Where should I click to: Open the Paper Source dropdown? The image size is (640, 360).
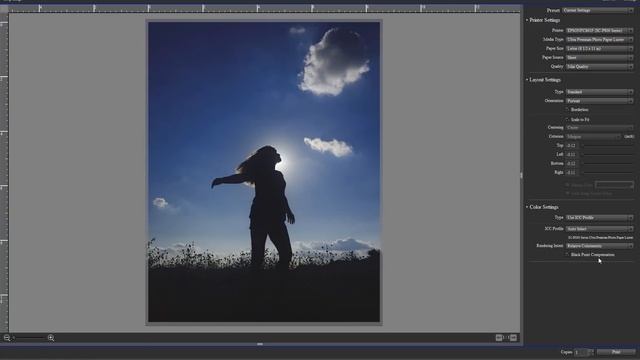click(600, 58)
